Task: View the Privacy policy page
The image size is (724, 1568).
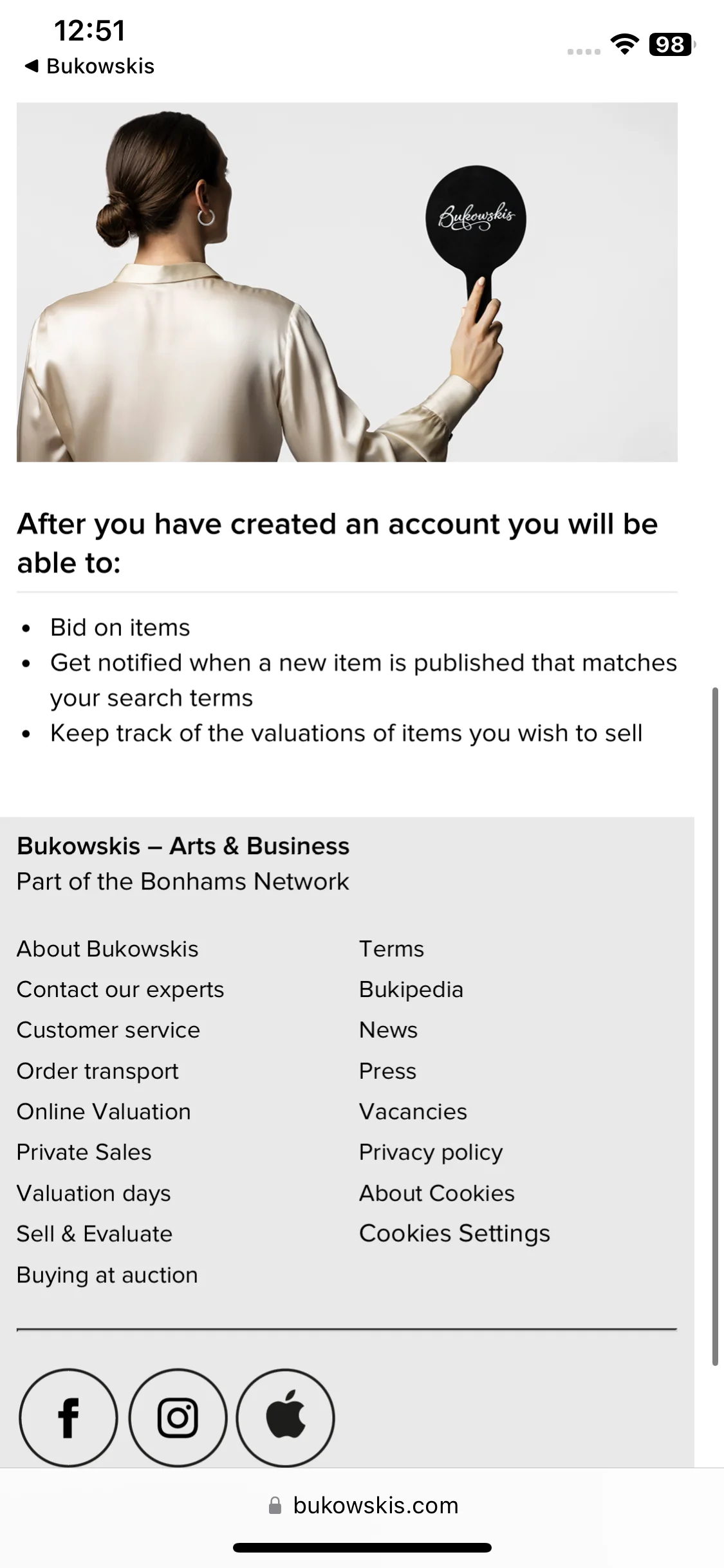Action: pos(431,1152)
